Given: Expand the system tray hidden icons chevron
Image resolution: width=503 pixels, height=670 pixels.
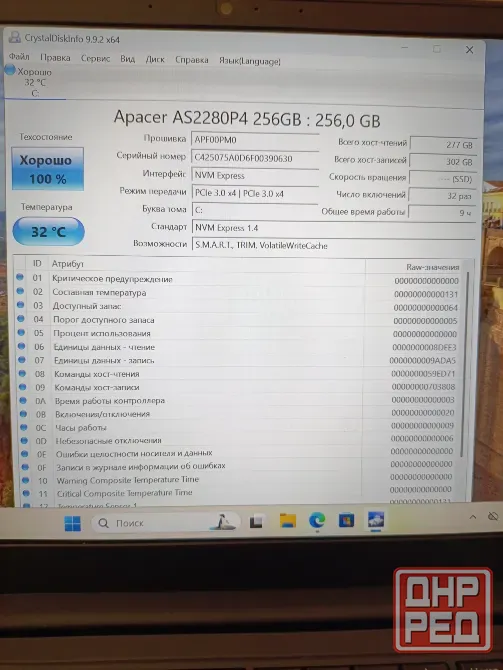Looking at the screenshot, I should tap(473, 517).
